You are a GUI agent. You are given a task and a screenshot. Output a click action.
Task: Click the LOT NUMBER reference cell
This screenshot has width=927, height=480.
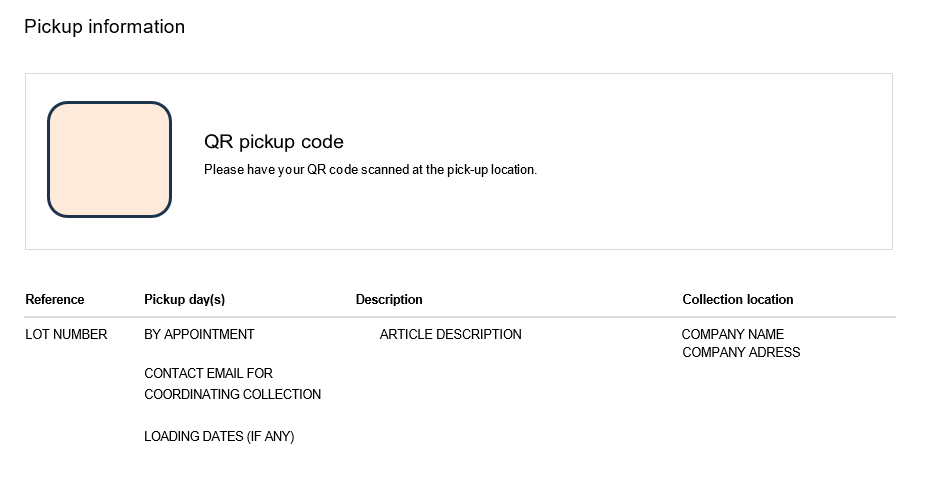(x=66, y=335)
